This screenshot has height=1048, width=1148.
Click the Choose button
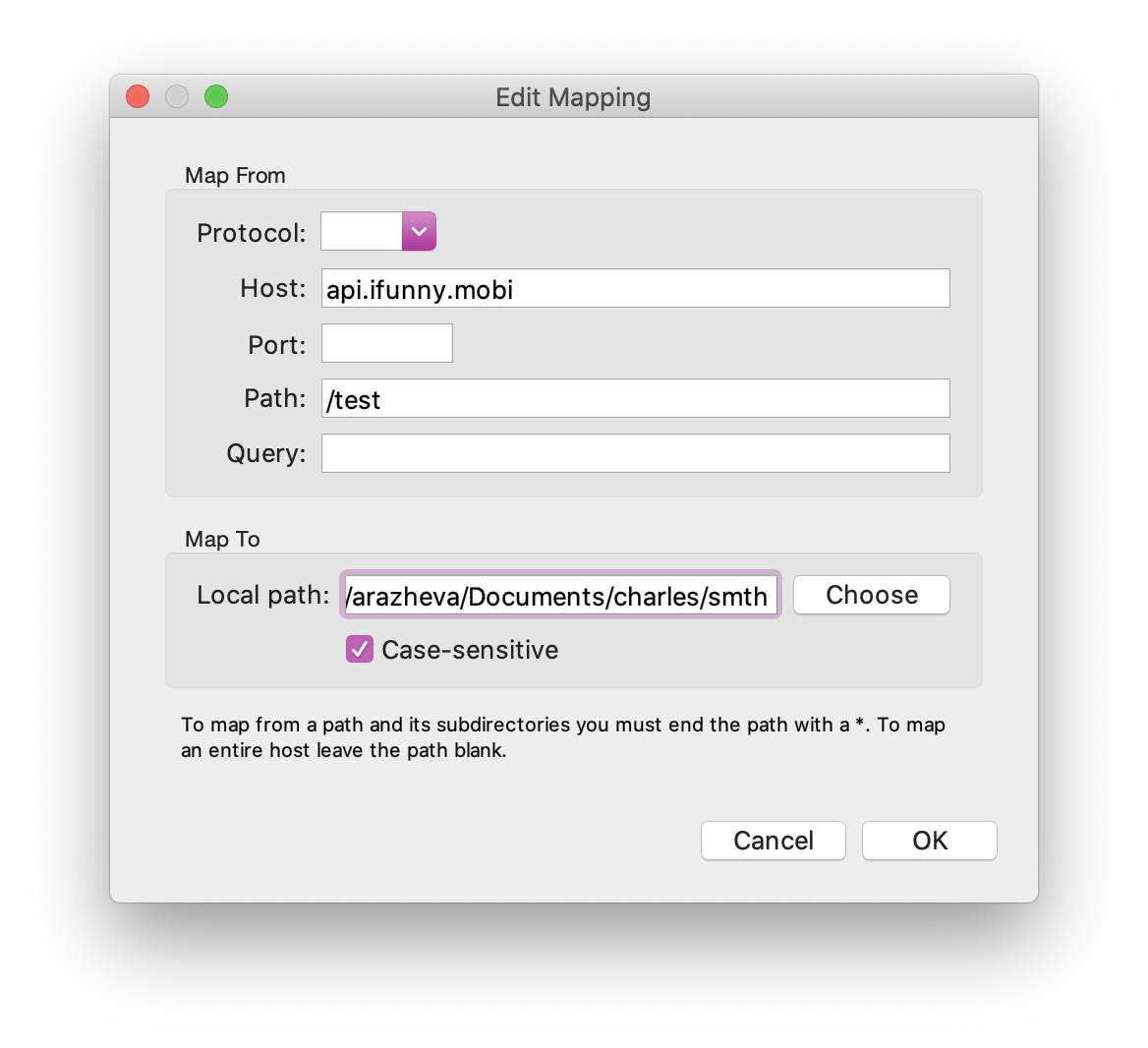click(871, 595)
